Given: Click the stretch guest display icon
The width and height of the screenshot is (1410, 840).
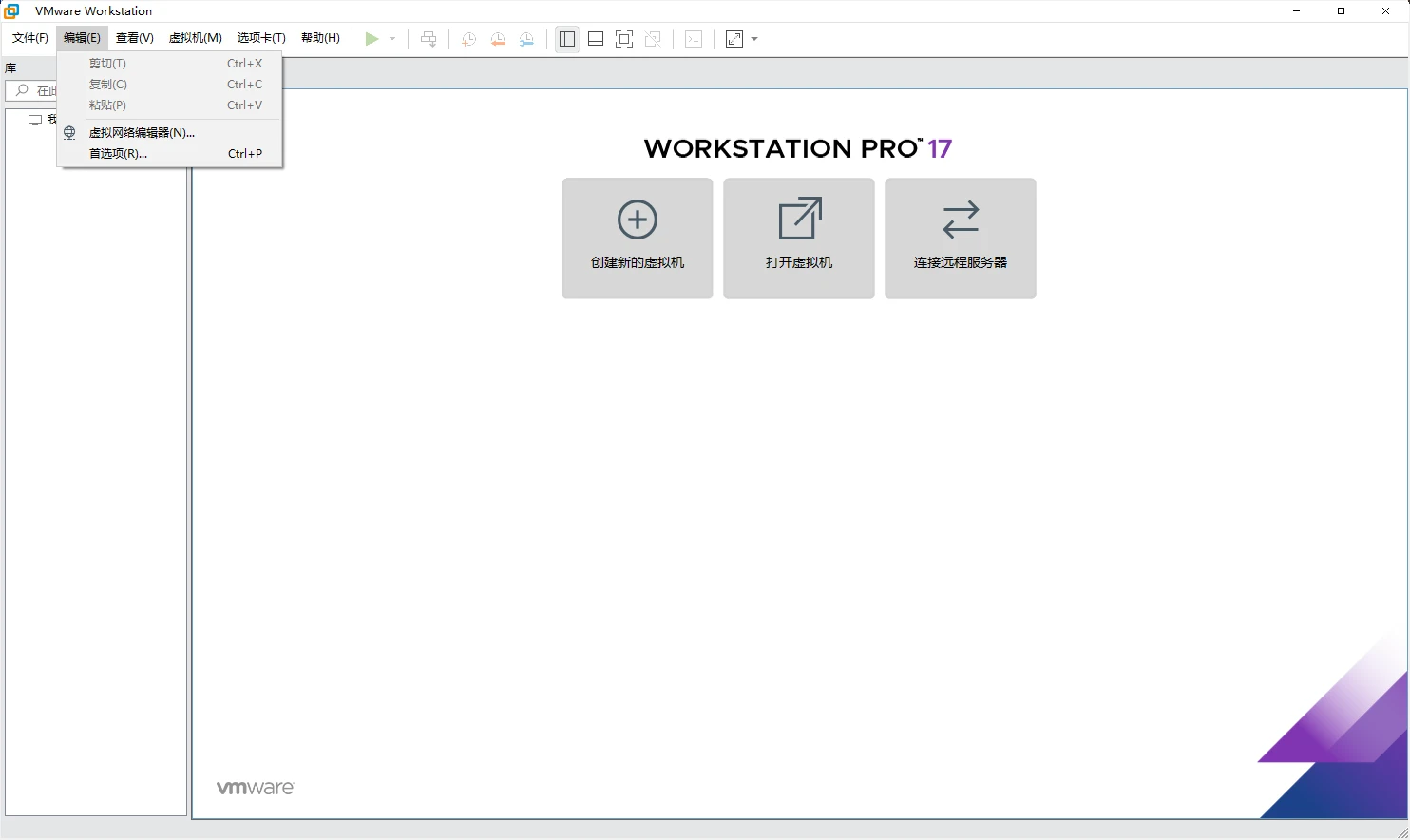Looking at the screenshot, I should tap(734, 39).
